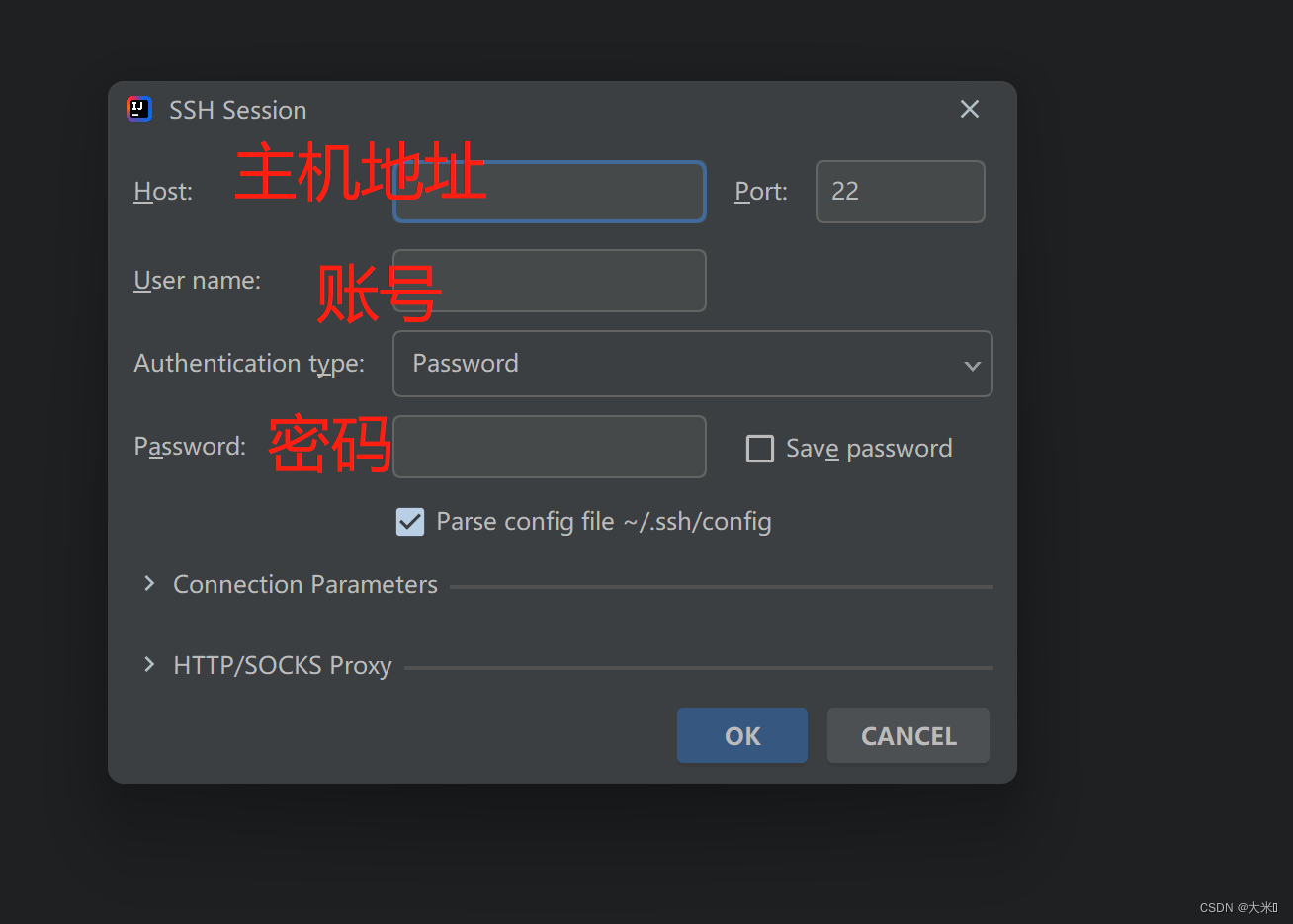Open the Authentication type dropdown showing Password
The image size is (1293, 924).
pyautogui.click(x=692, y=364)
